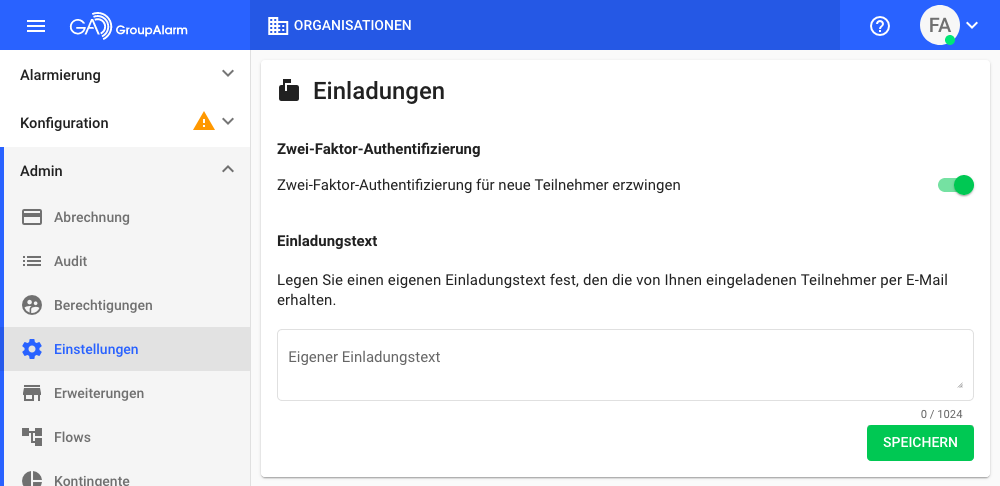Image resolution: width=1000 pixels, height=486 pixels.
Task: Click into the Eigener Einladungstext field
Action: [624, 365]
